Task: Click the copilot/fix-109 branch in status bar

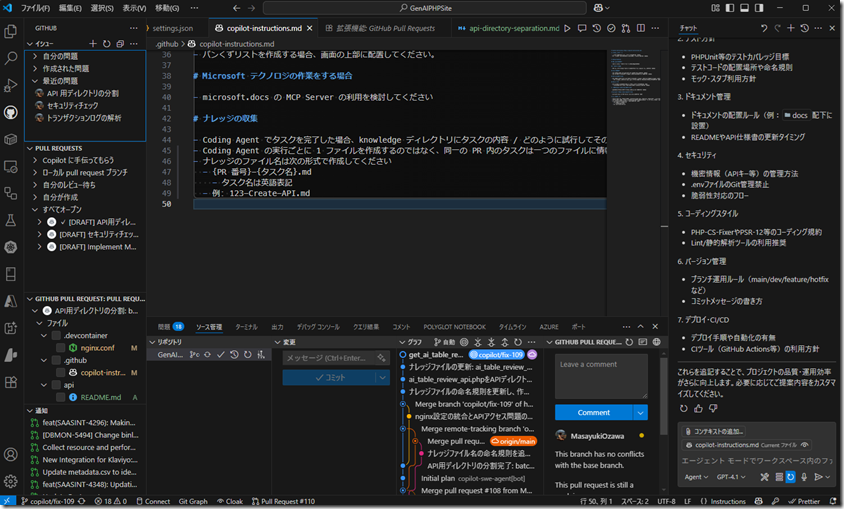Action: 47,501
